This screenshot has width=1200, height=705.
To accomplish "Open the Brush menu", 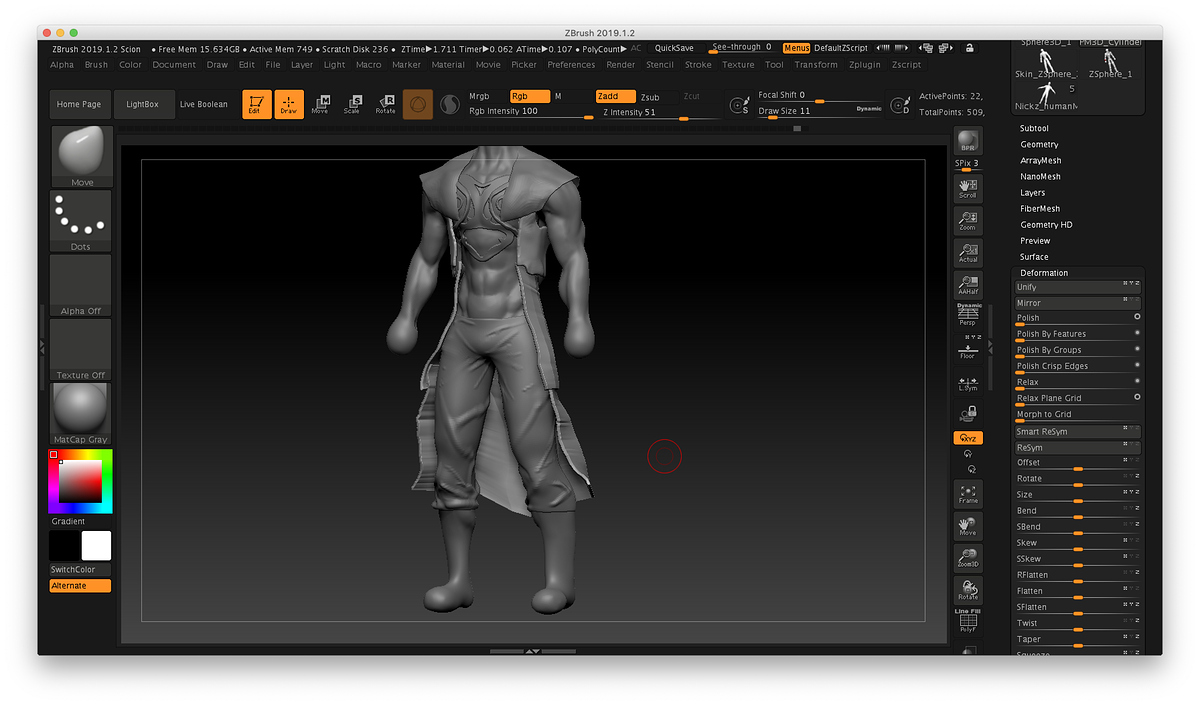I will [x=96, y=64].
